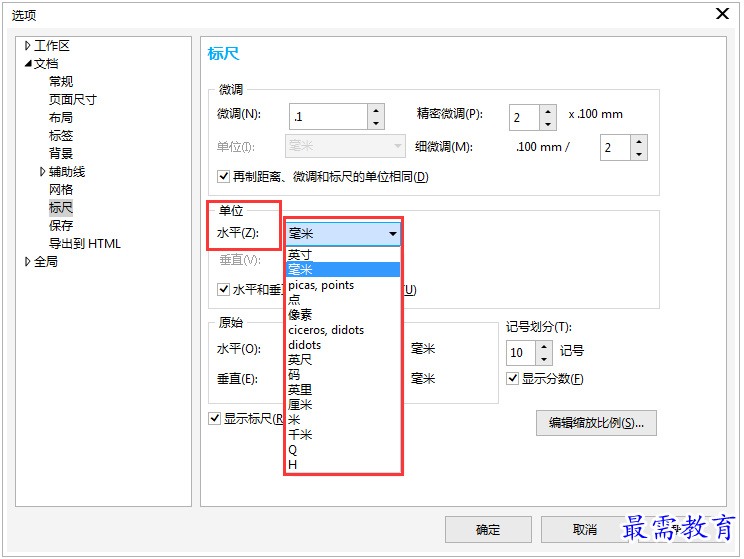Viewport: 744px width, 559px height.
Task: Choose 英寸 from the units list
Action: point(343,255)
